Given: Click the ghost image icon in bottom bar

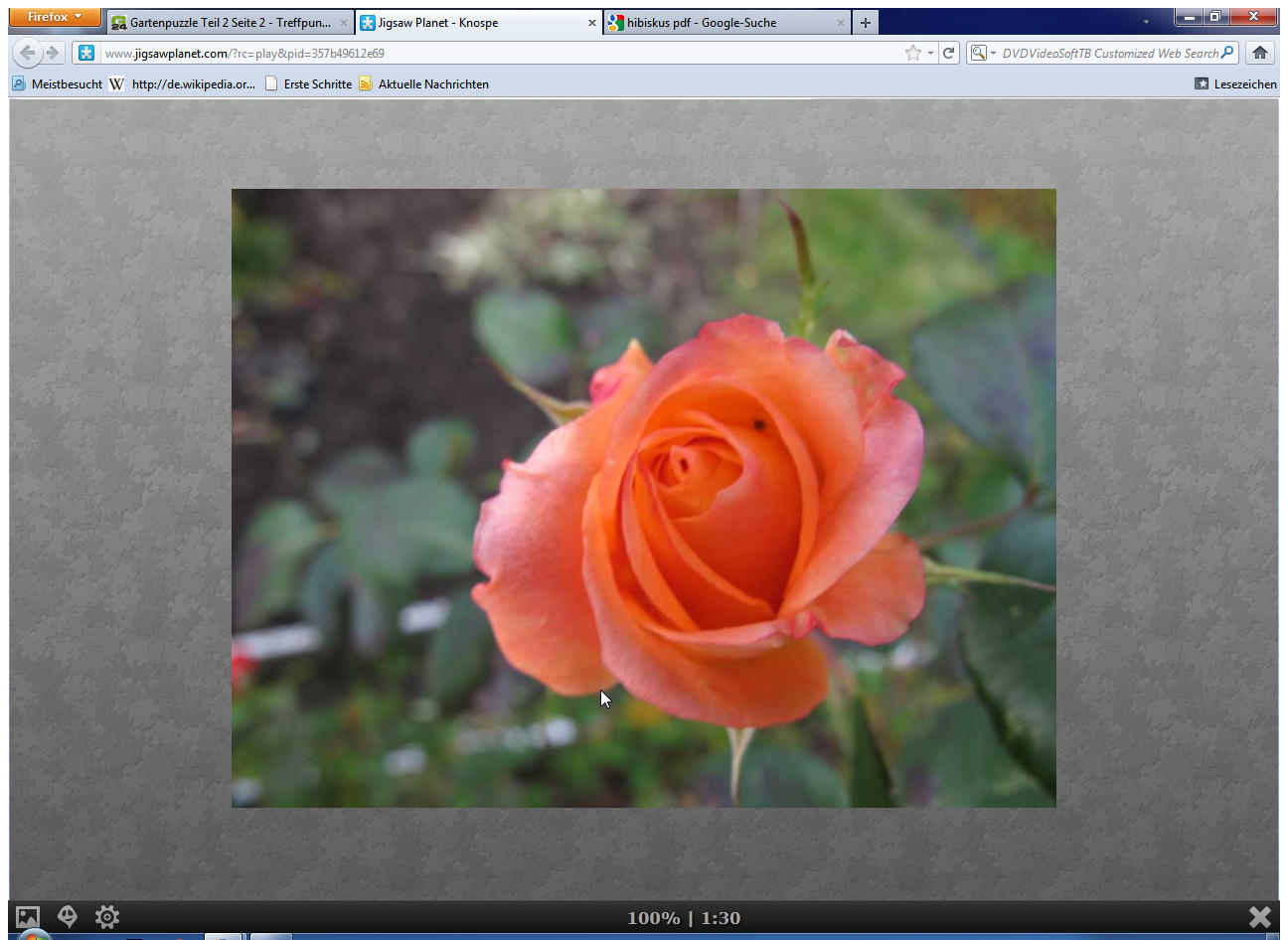Looking at the screenshot, I should point(68,916).
